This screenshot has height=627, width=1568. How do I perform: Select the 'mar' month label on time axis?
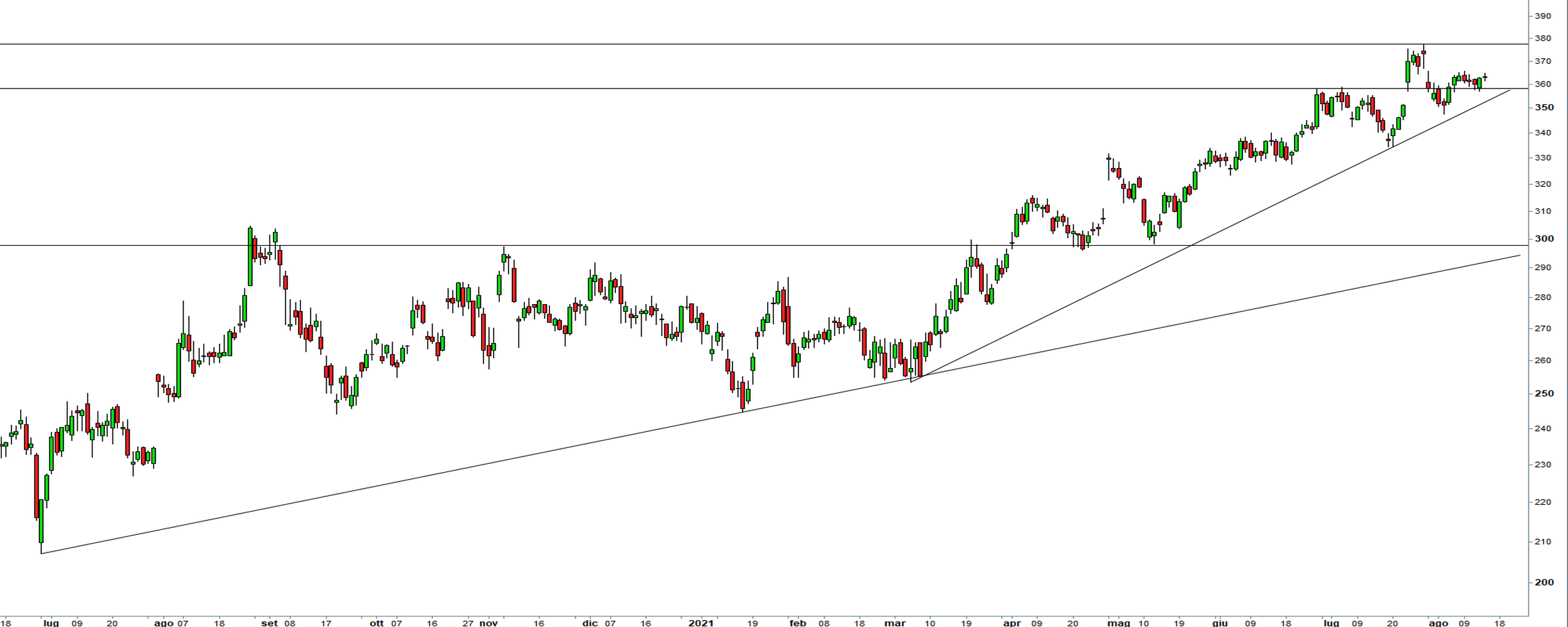click(x=894, y=623)
